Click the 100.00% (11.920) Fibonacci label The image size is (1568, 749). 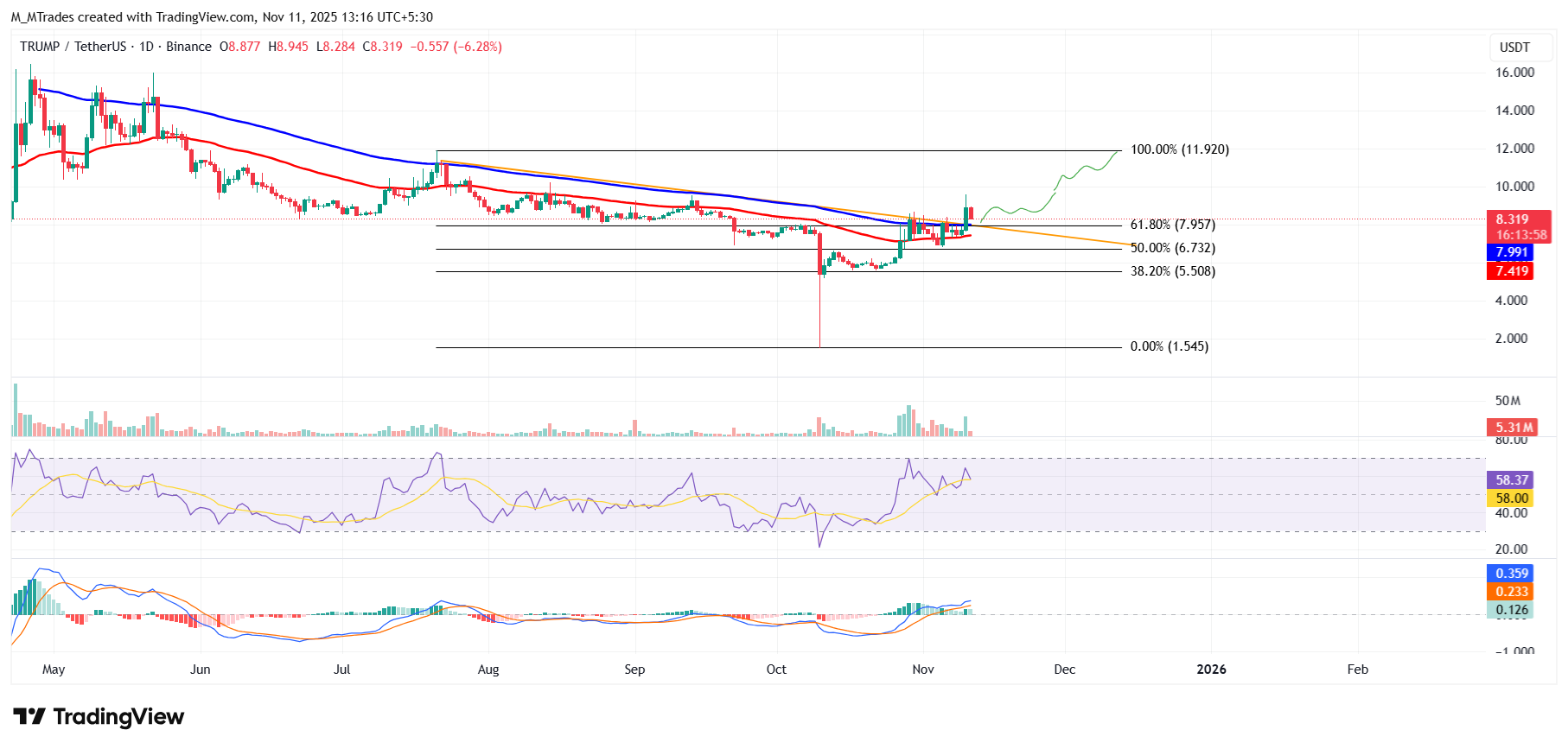point(1179,149)
